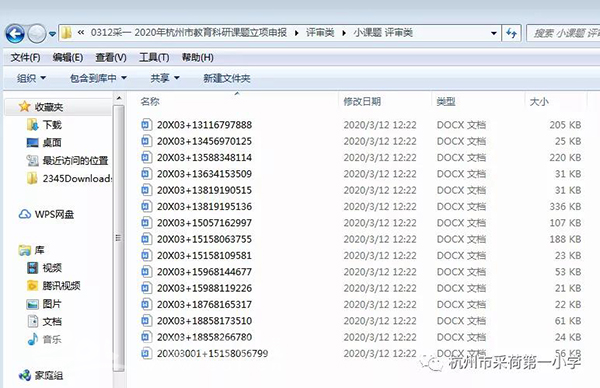600x388 pixels.
Task: Open the address bar history dropdown
Action: click(494, 33)
